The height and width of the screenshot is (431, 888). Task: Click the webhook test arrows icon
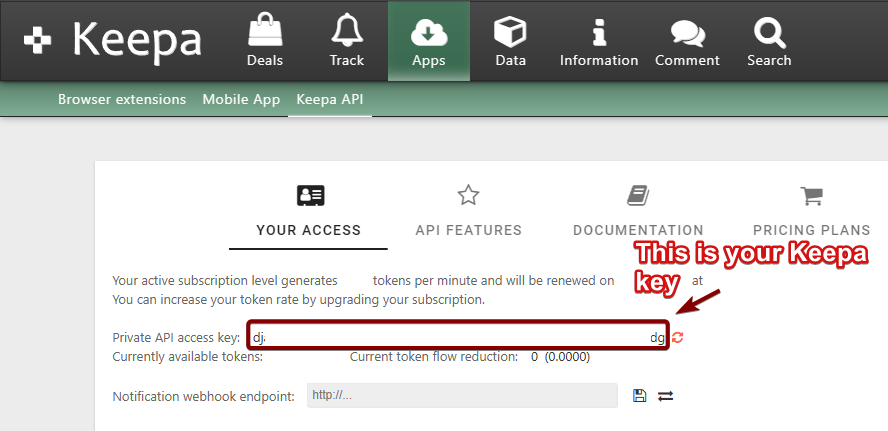click(665, 396)
